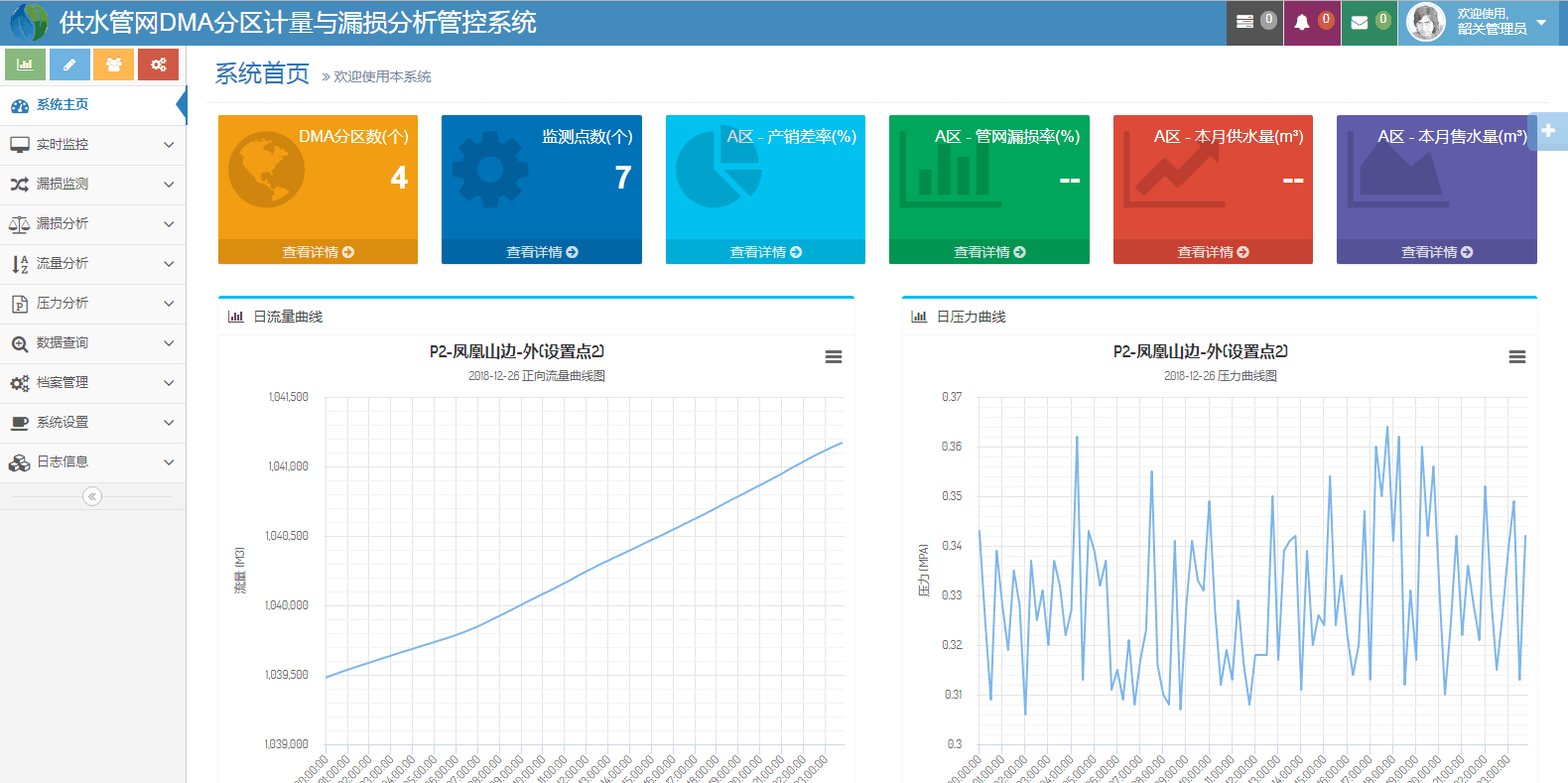Open the envelope messages in header
1568x783 pixels.
[x=1360, y=22]
